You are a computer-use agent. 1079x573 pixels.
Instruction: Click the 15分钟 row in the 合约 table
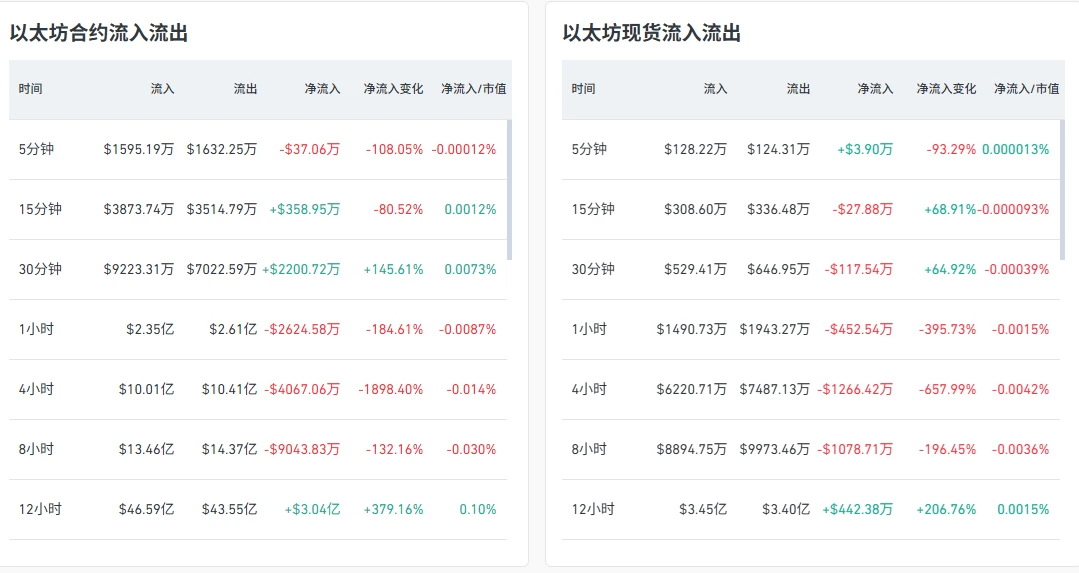[x=258, y=209]
